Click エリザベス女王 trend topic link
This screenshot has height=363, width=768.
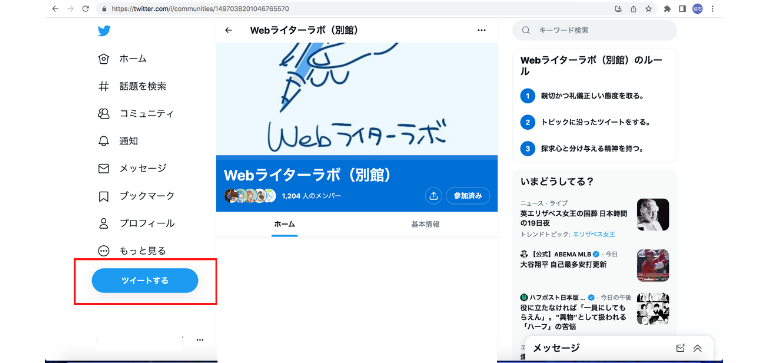point(594,235)
